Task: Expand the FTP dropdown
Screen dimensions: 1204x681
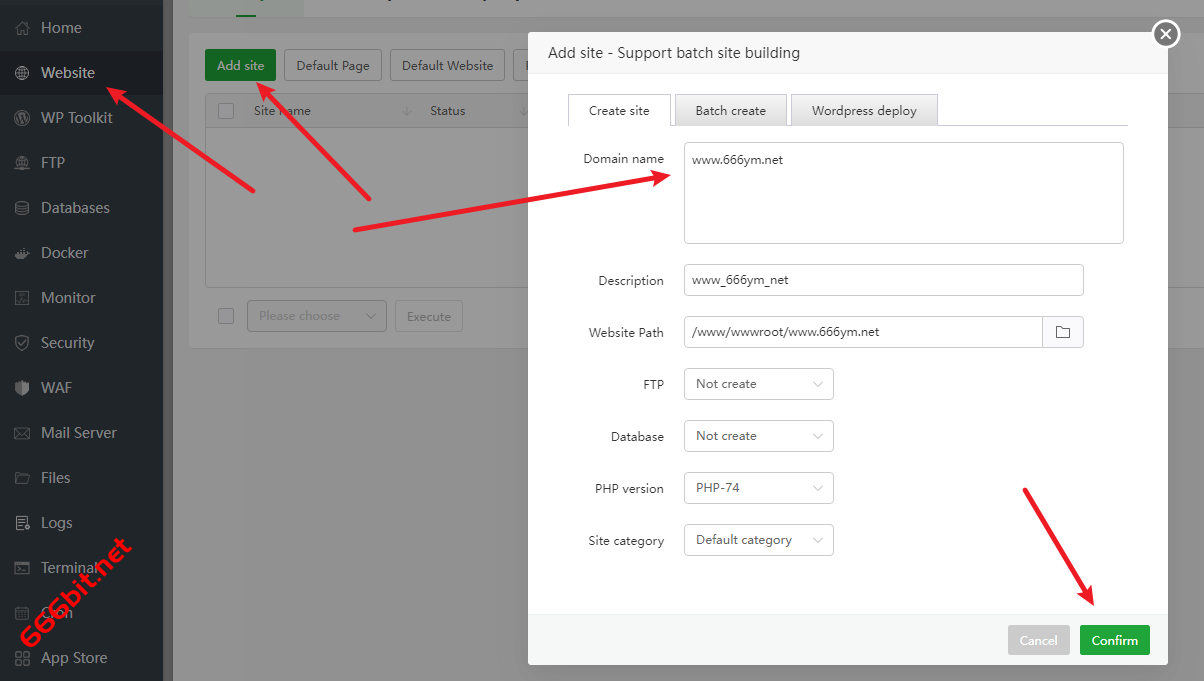Action: click(758, 384)
